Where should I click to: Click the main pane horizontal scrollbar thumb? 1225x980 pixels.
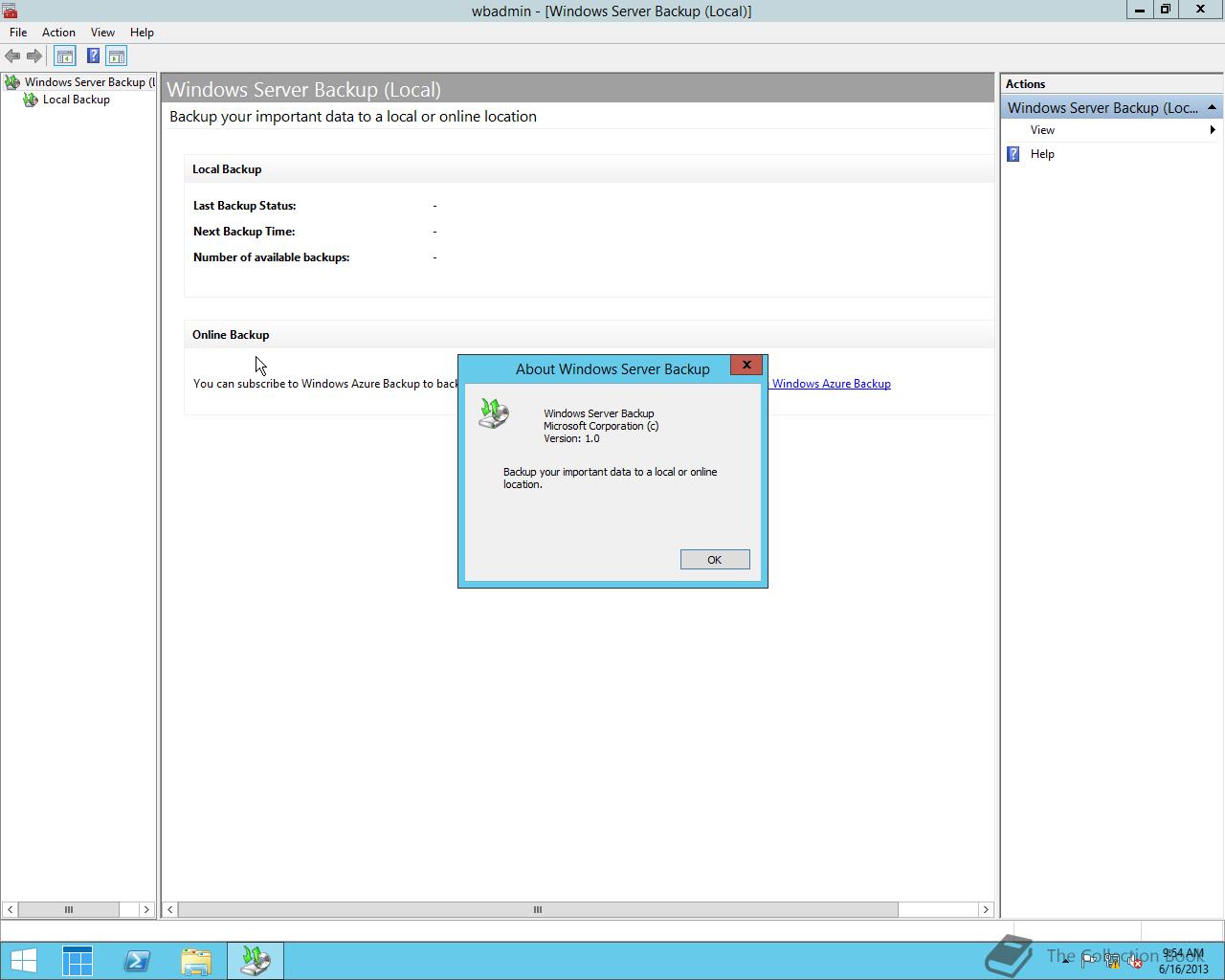click(538, 910)
